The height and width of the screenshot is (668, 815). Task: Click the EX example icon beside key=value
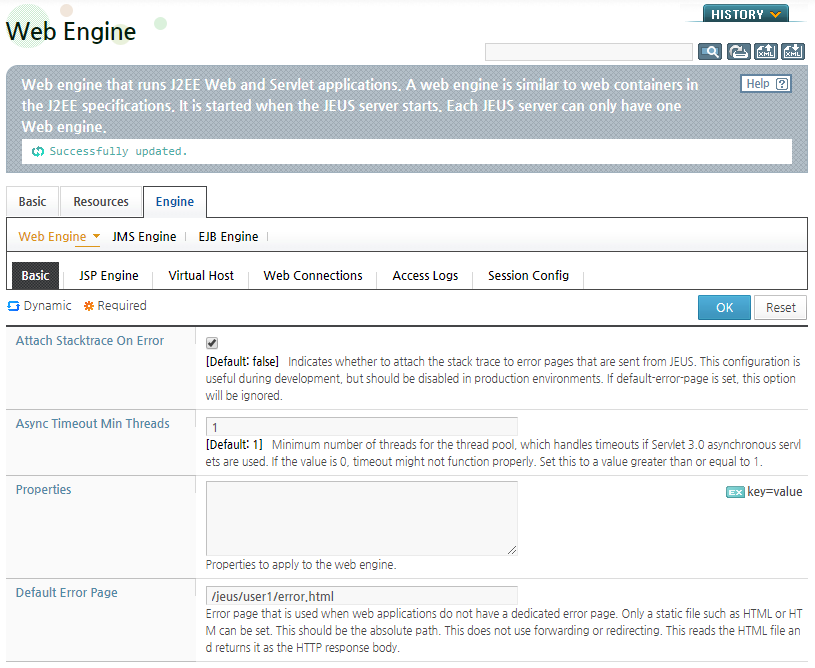735,492
